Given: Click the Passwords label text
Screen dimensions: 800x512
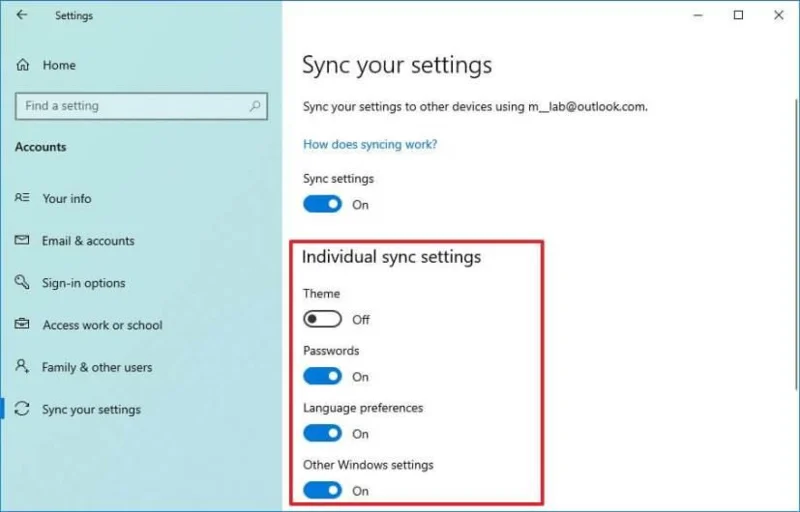Looking at the screenshot, I should point(331,351).
